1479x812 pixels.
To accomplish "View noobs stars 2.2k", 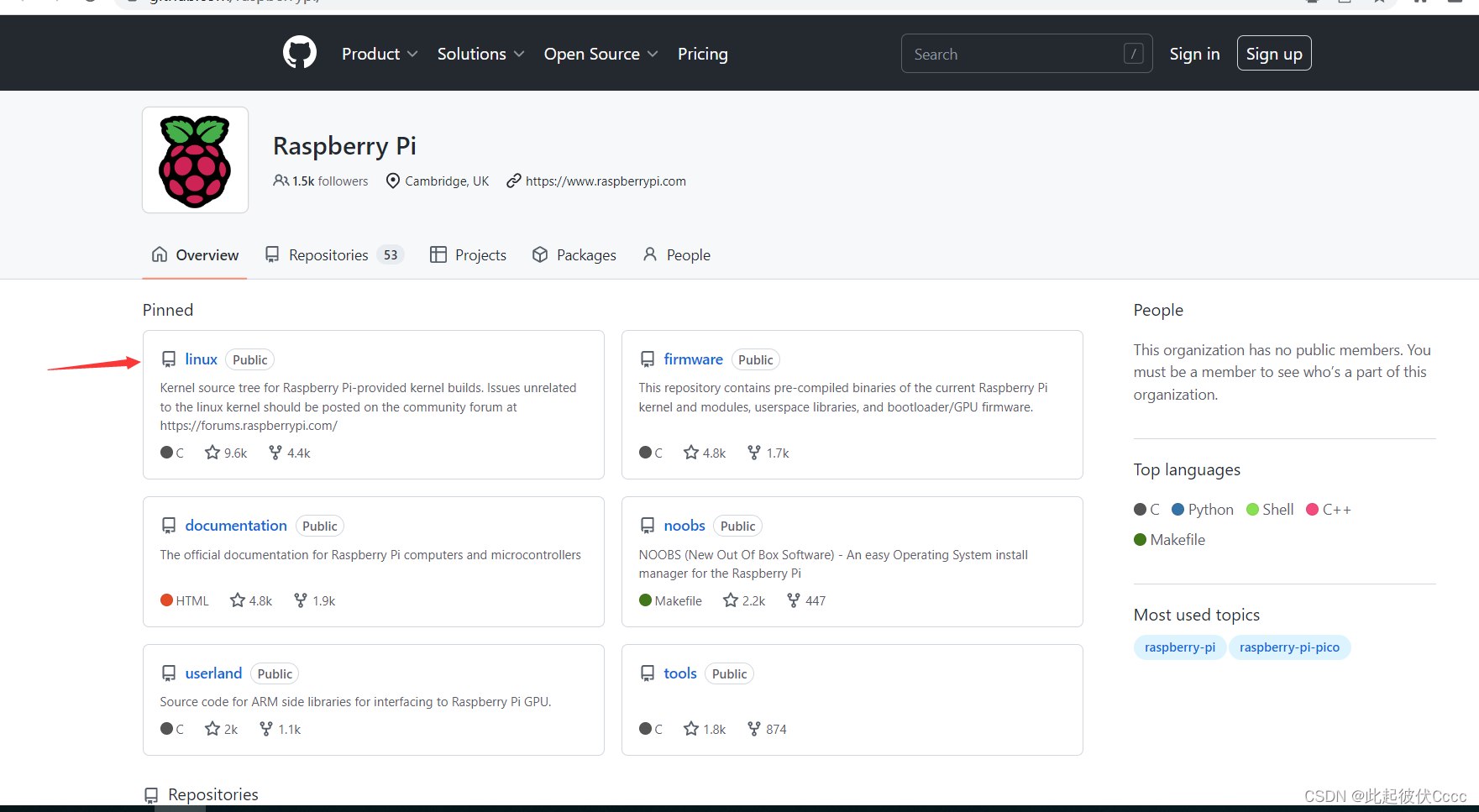I will pyautogui.click(x=744, y=600).
